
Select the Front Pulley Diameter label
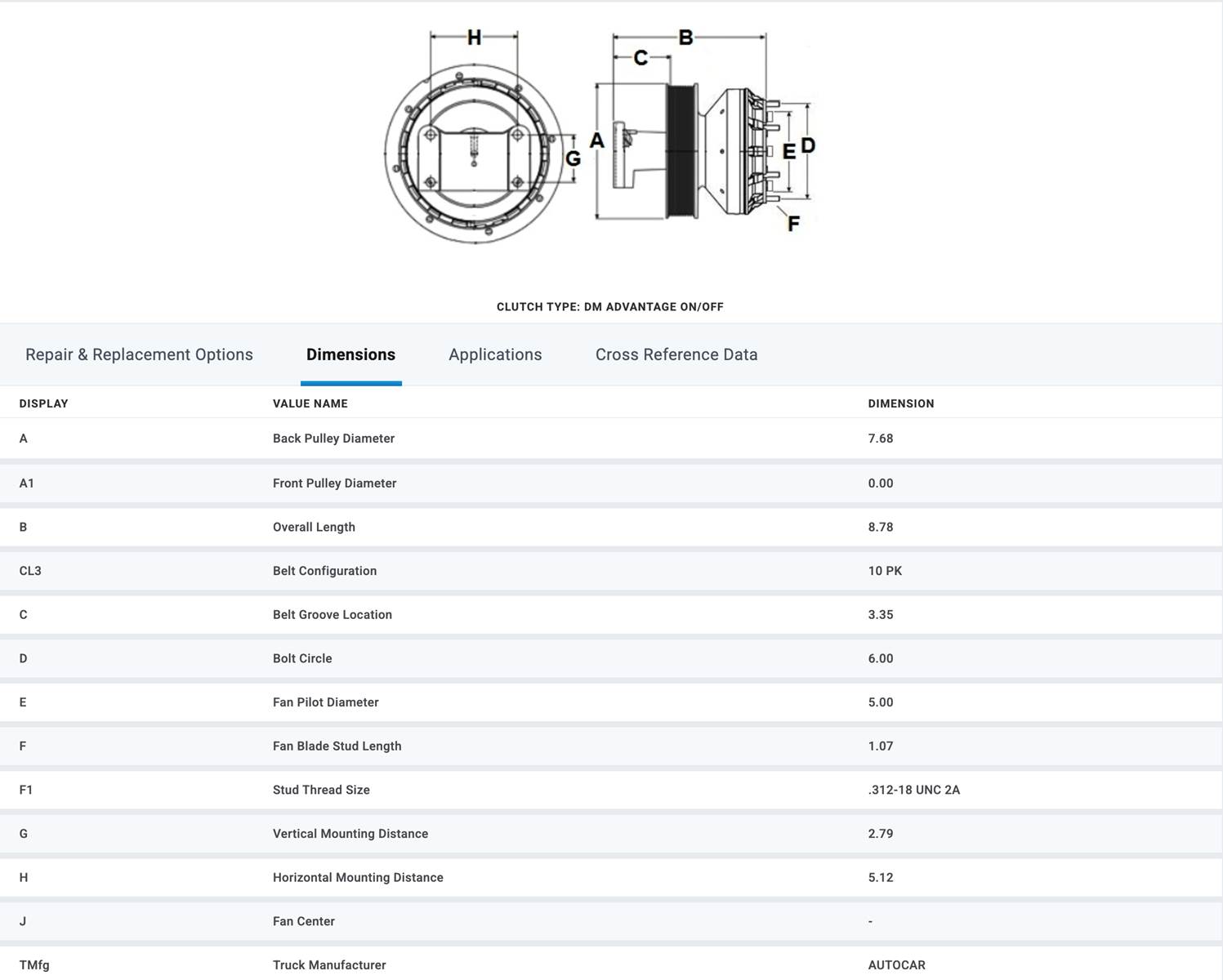click(334, 483)
